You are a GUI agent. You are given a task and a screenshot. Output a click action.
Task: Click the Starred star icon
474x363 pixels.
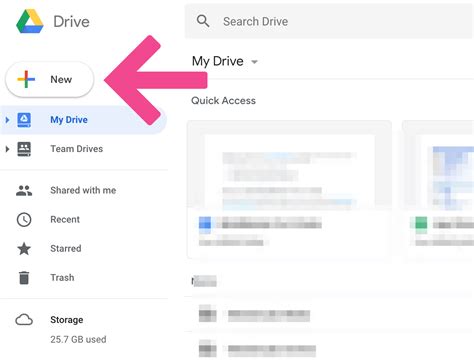pyautogui.click(x=24, y=248)
